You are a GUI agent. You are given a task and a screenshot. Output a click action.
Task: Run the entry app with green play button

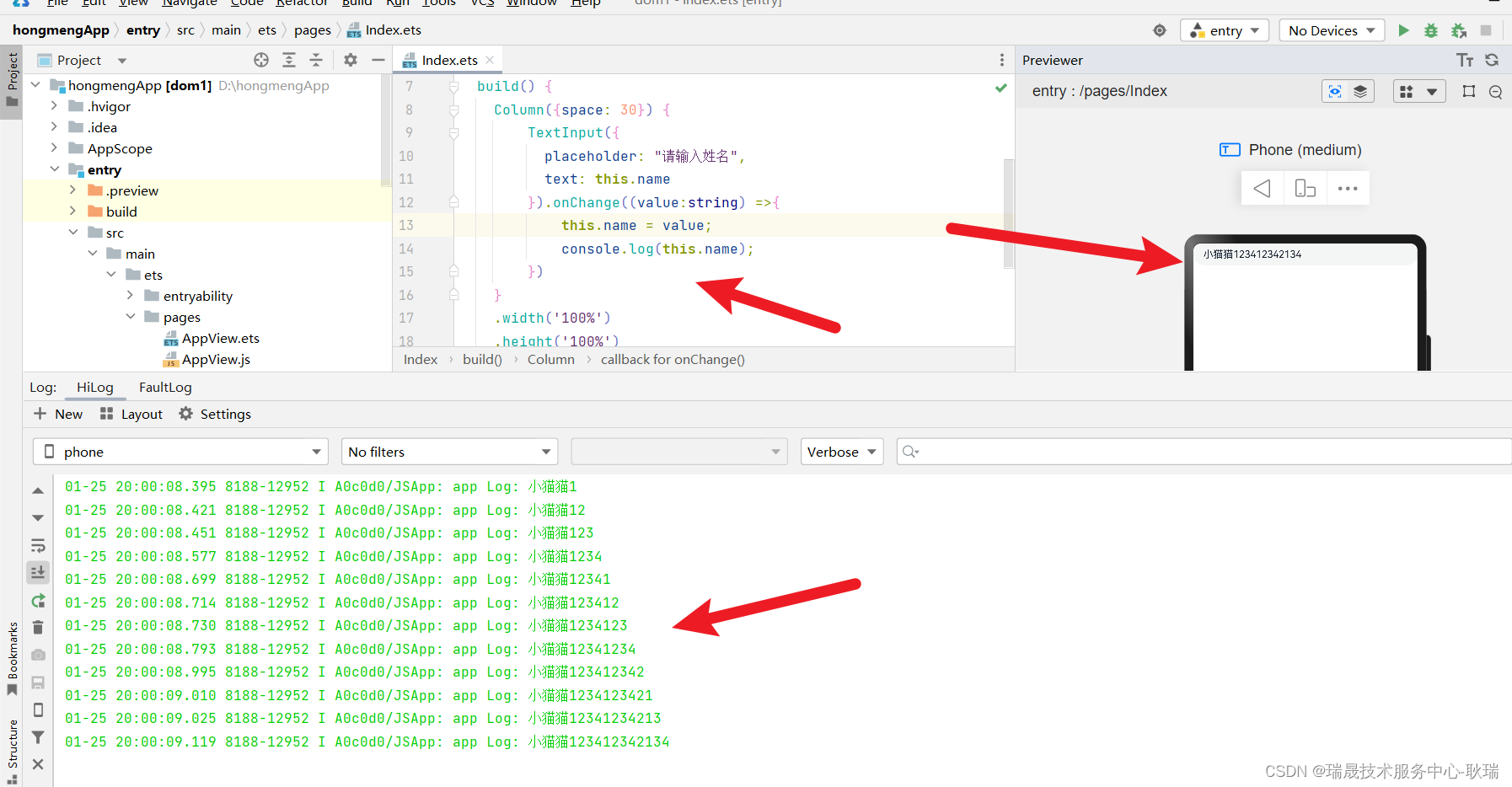click(1403, 30)
